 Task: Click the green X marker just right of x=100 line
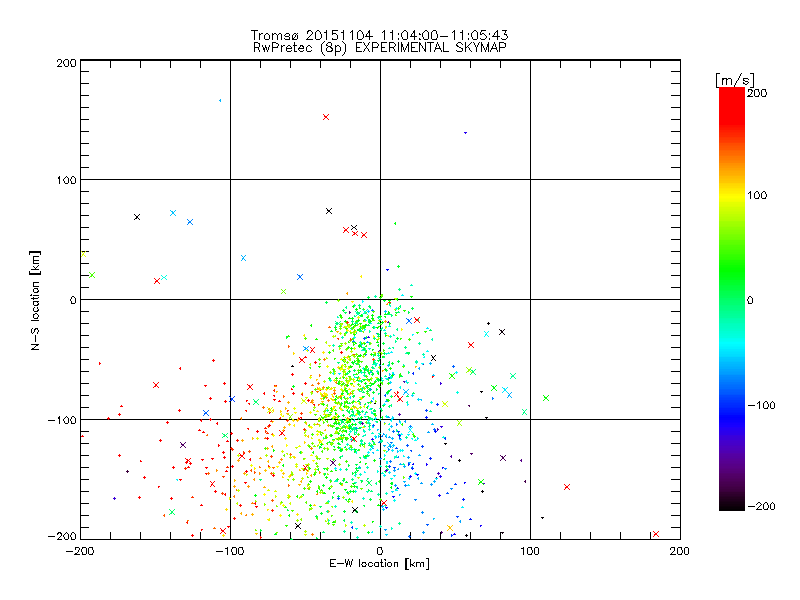546,398
